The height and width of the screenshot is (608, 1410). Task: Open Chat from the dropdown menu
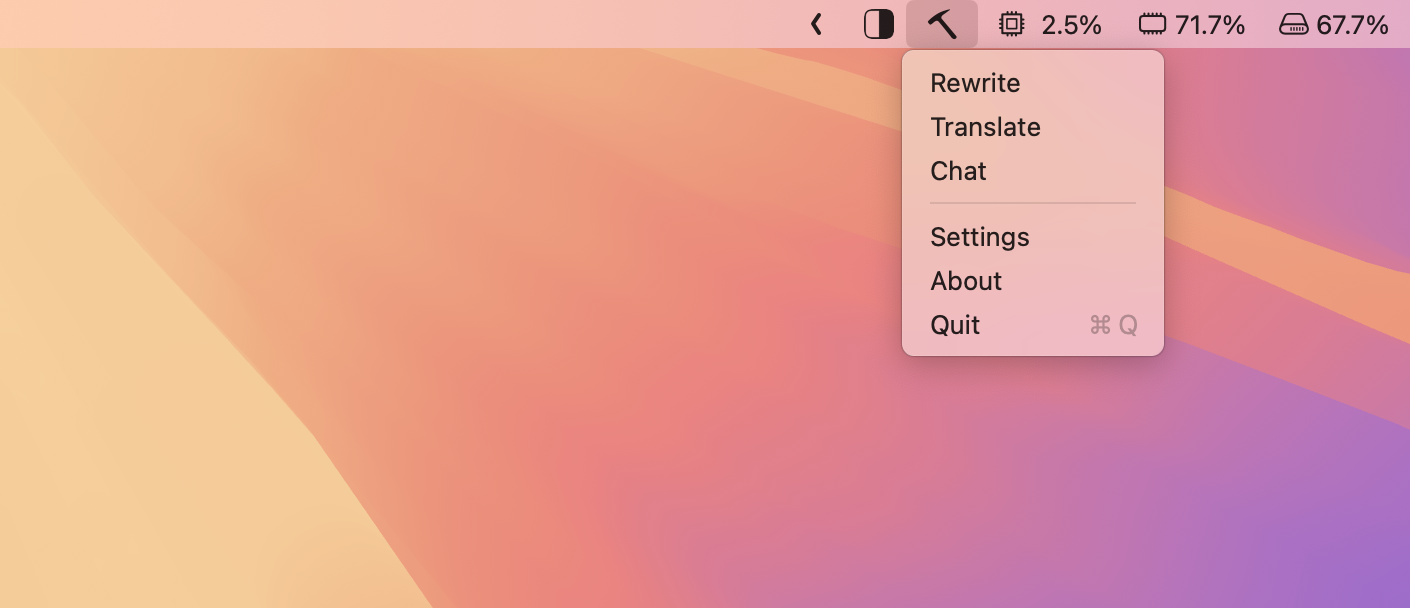click(x=958, y=171)
